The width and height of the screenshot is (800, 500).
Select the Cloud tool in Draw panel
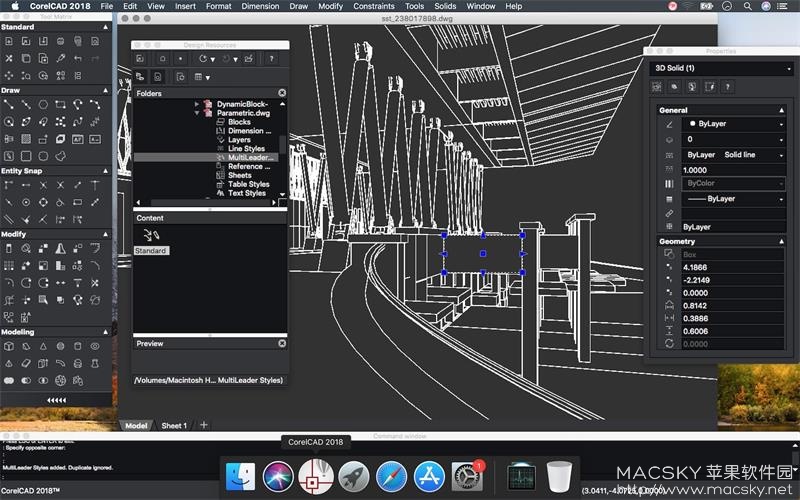[60, 156]
